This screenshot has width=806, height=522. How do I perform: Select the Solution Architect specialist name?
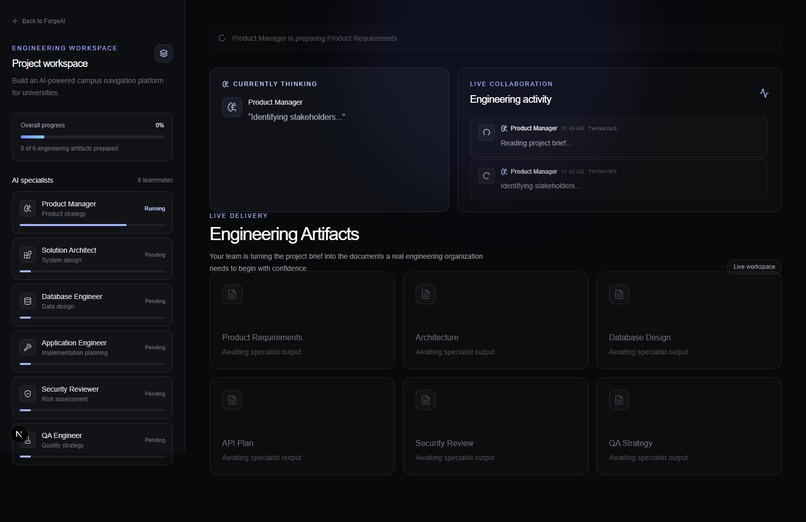tap(69, 250)
